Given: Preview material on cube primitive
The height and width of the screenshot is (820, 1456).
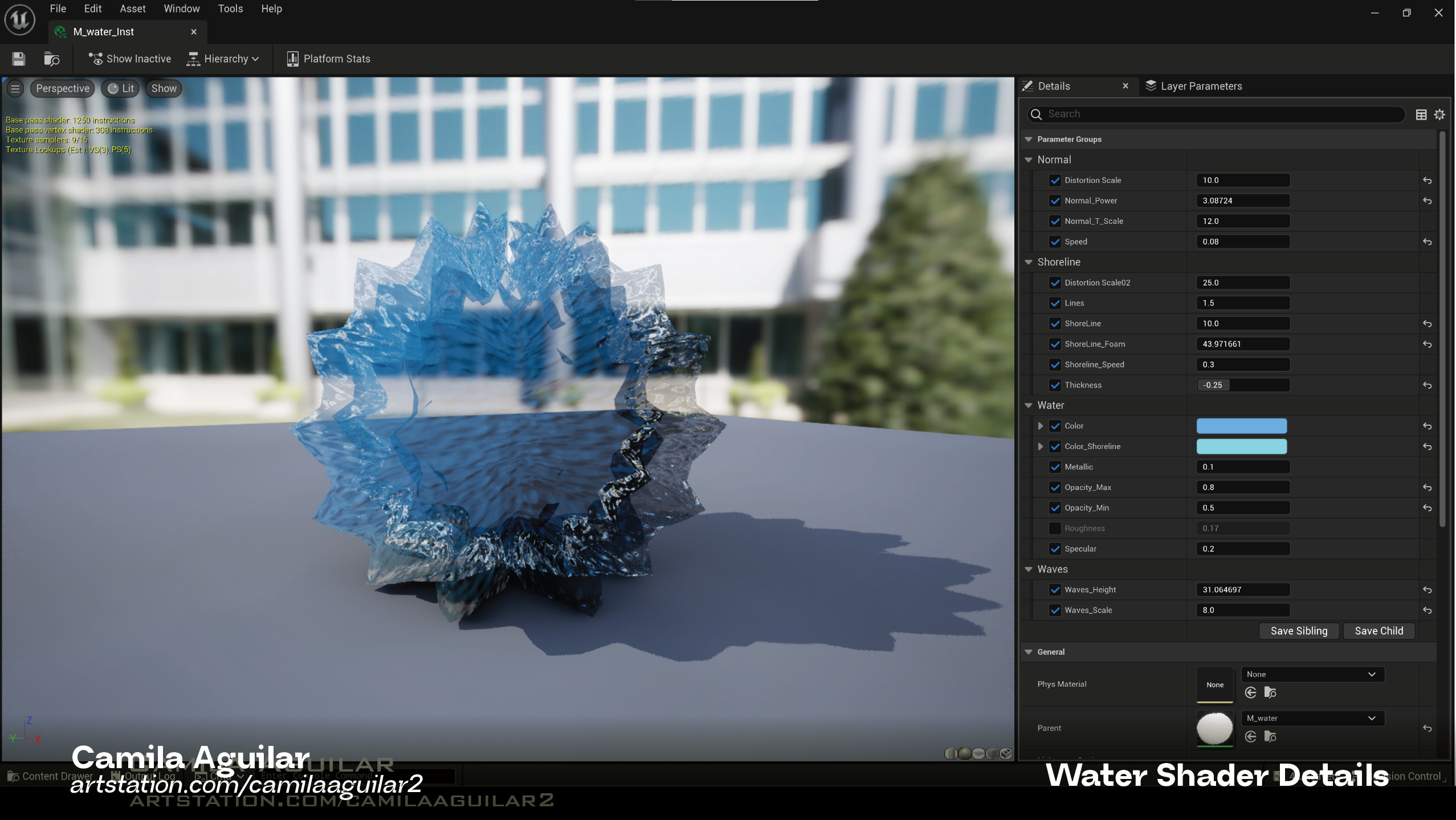Looking at the screenshot, I should 992,753.
